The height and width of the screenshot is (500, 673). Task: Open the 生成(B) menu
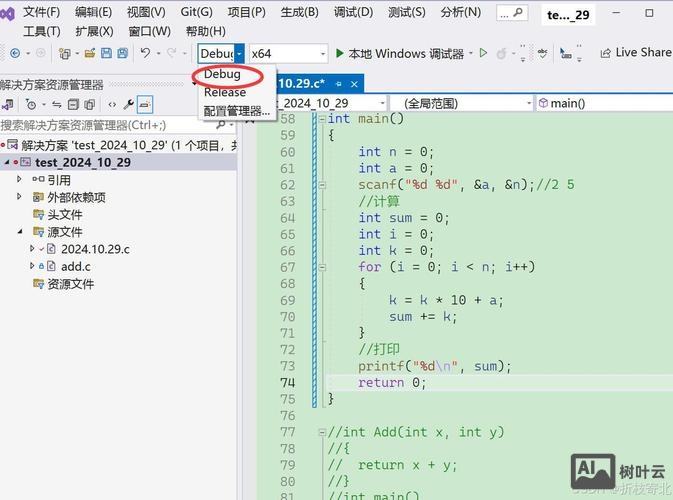pyautogui.click(x=300, y=12)
